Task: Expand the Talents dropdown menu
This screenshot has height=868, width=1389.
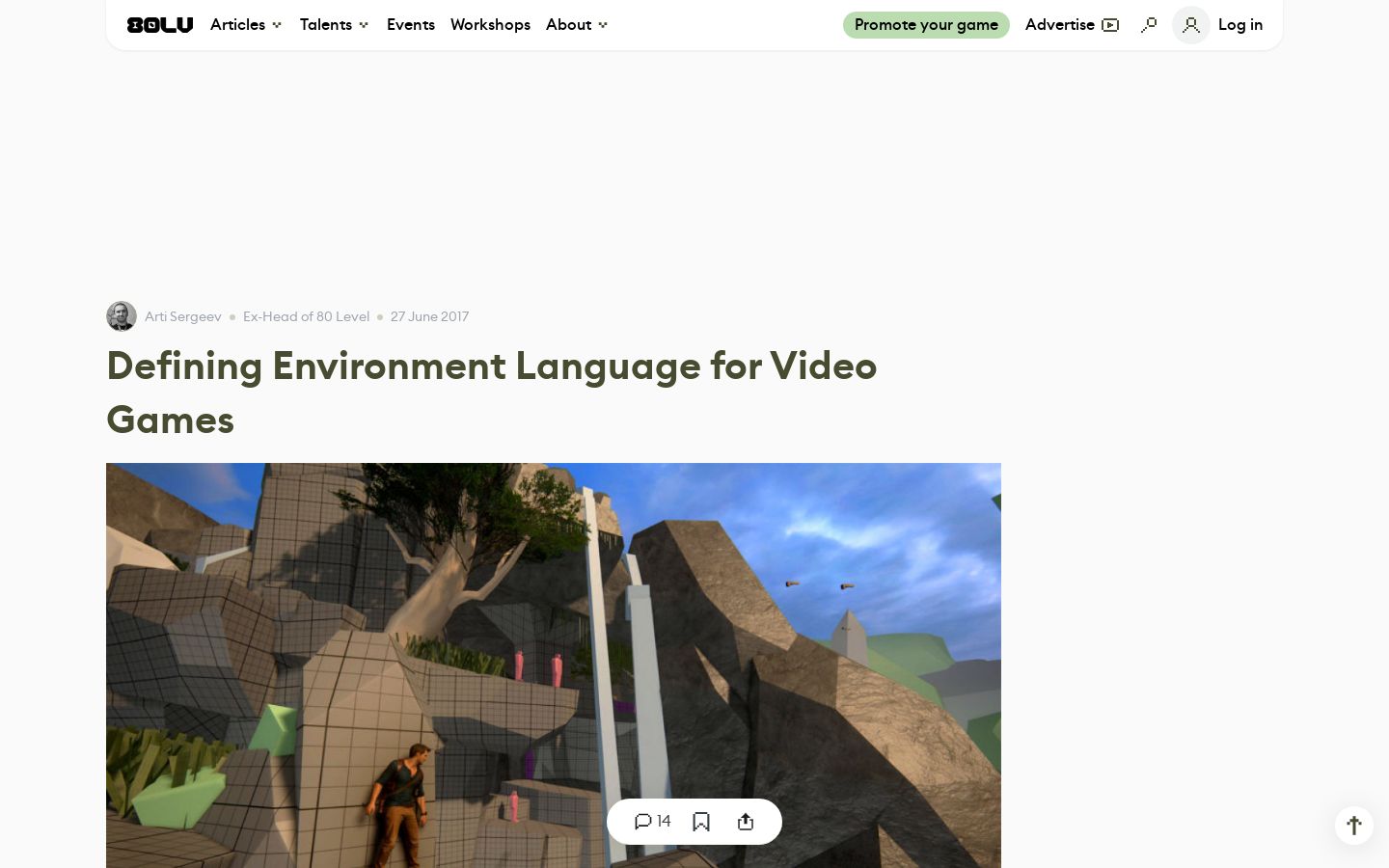Action: click(x=335, y=25)
